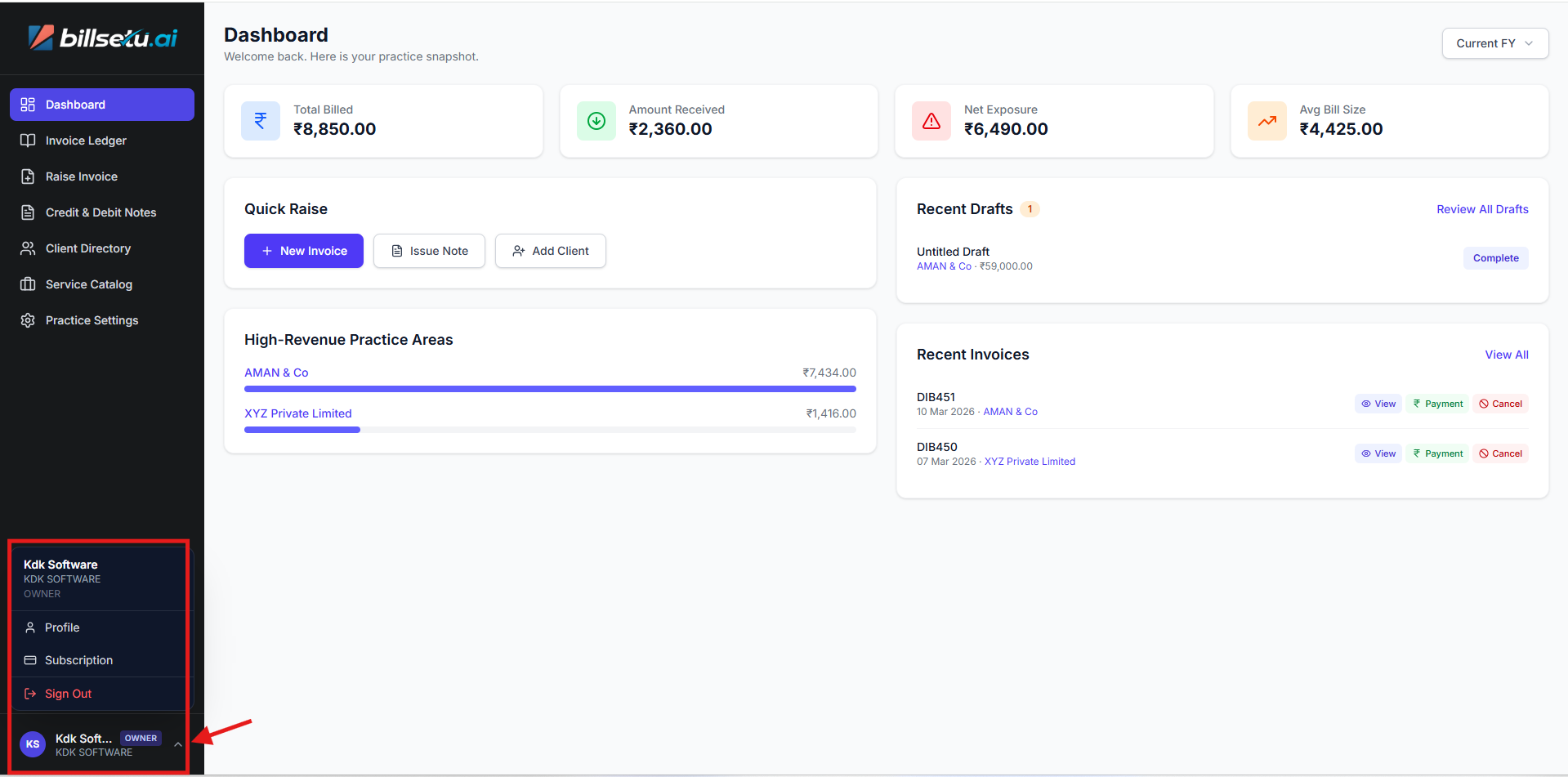Screen dimensions: 1568x777
Task: View invoice DIB451
Action: coord(1378,404)
